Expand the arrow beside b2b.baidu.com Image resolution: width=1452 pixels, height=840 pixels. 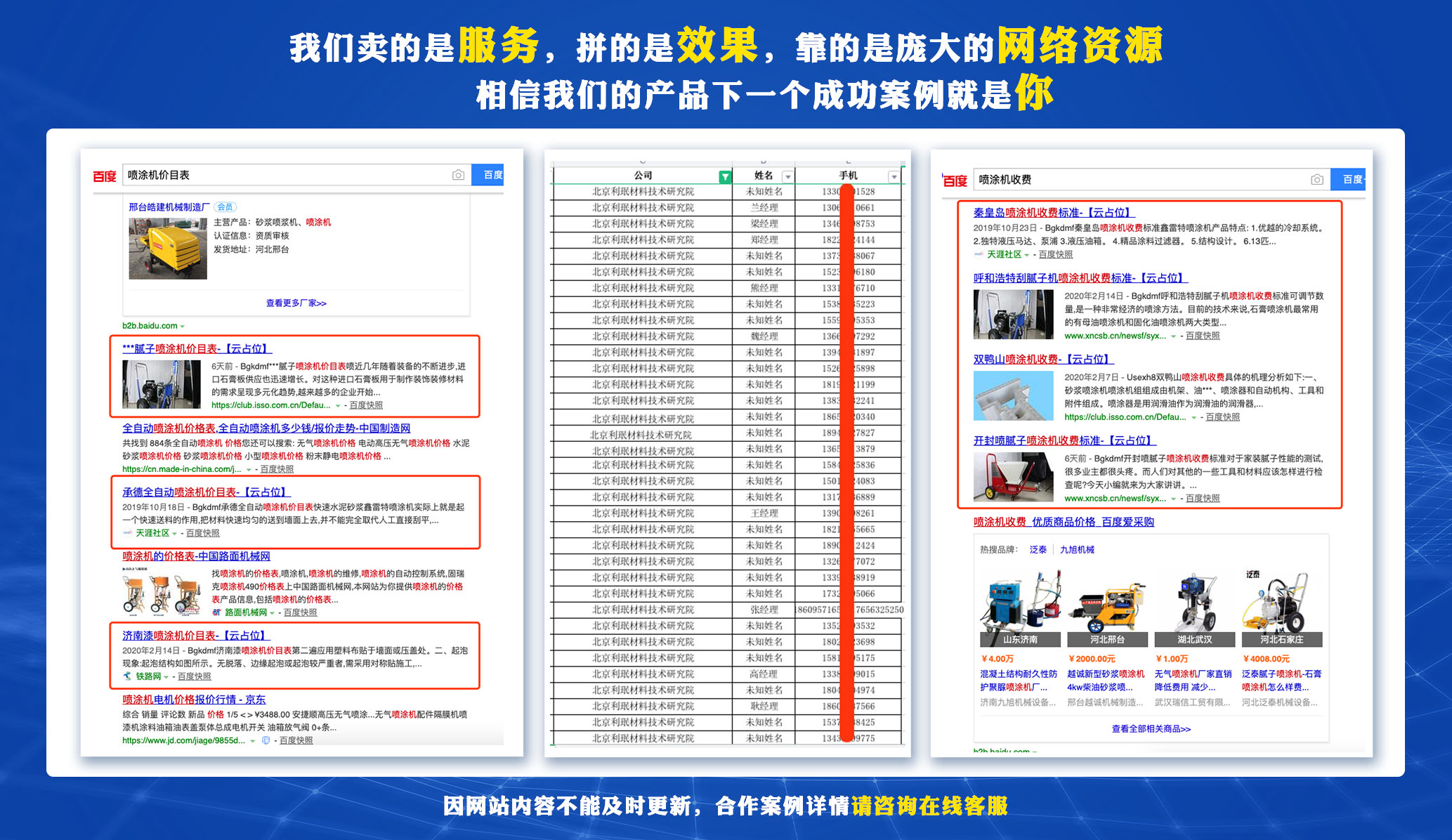click(183, 326)
